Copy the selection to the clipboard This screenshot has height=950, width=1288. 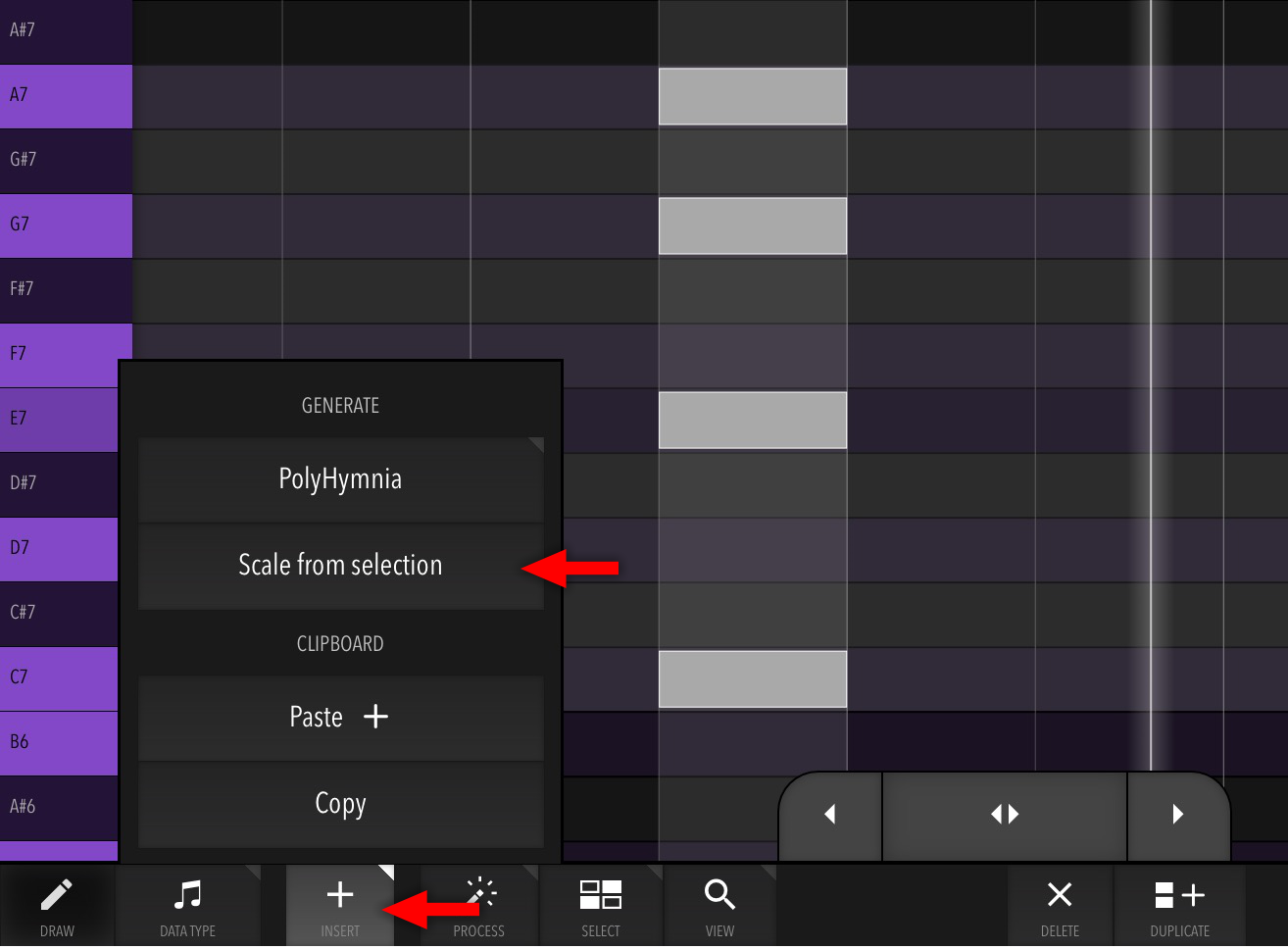340,804
